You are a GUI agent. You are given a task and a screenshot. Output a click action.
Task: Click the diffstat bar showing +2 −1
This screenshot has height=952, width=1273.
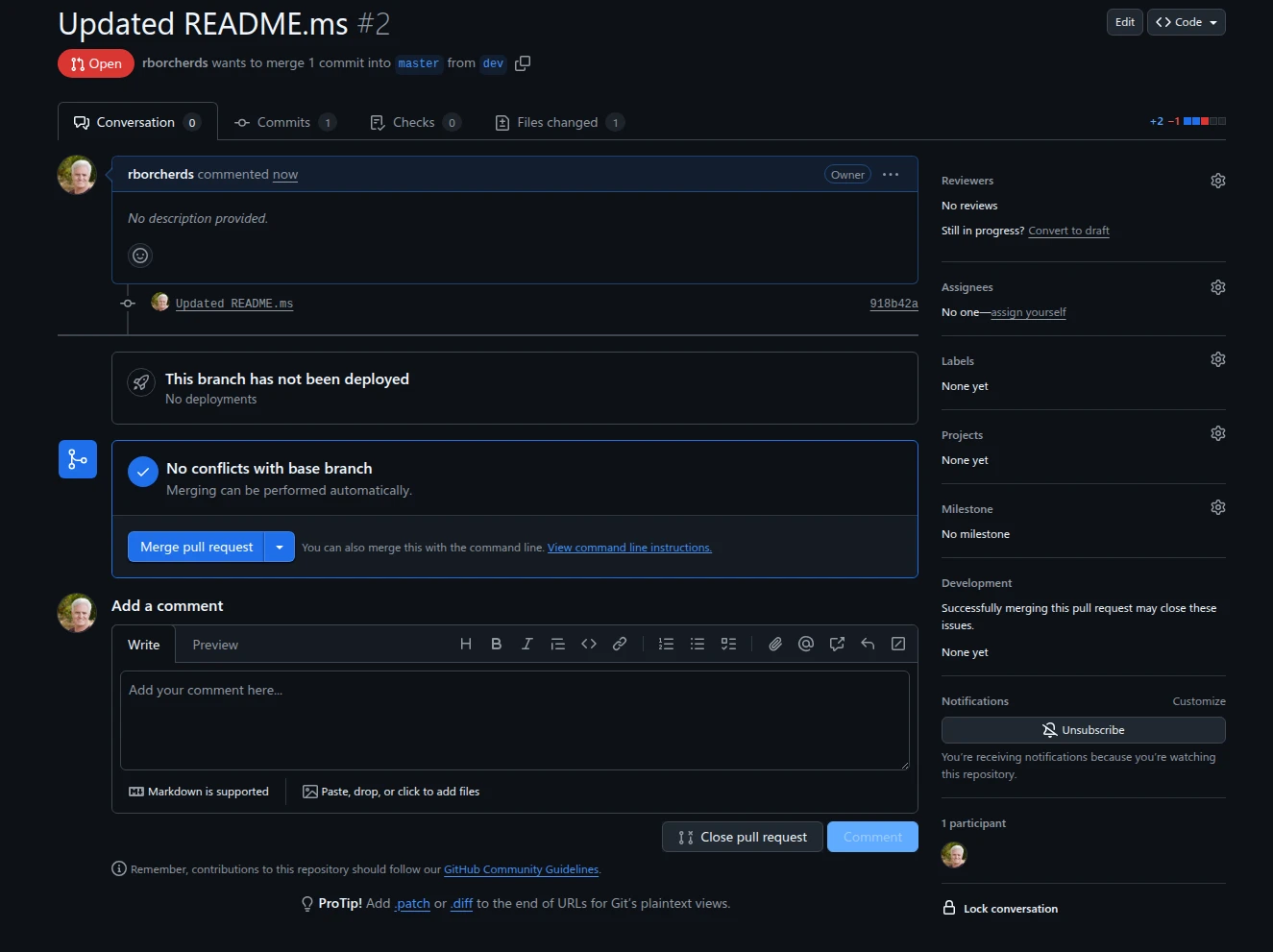coord(1187,121)
